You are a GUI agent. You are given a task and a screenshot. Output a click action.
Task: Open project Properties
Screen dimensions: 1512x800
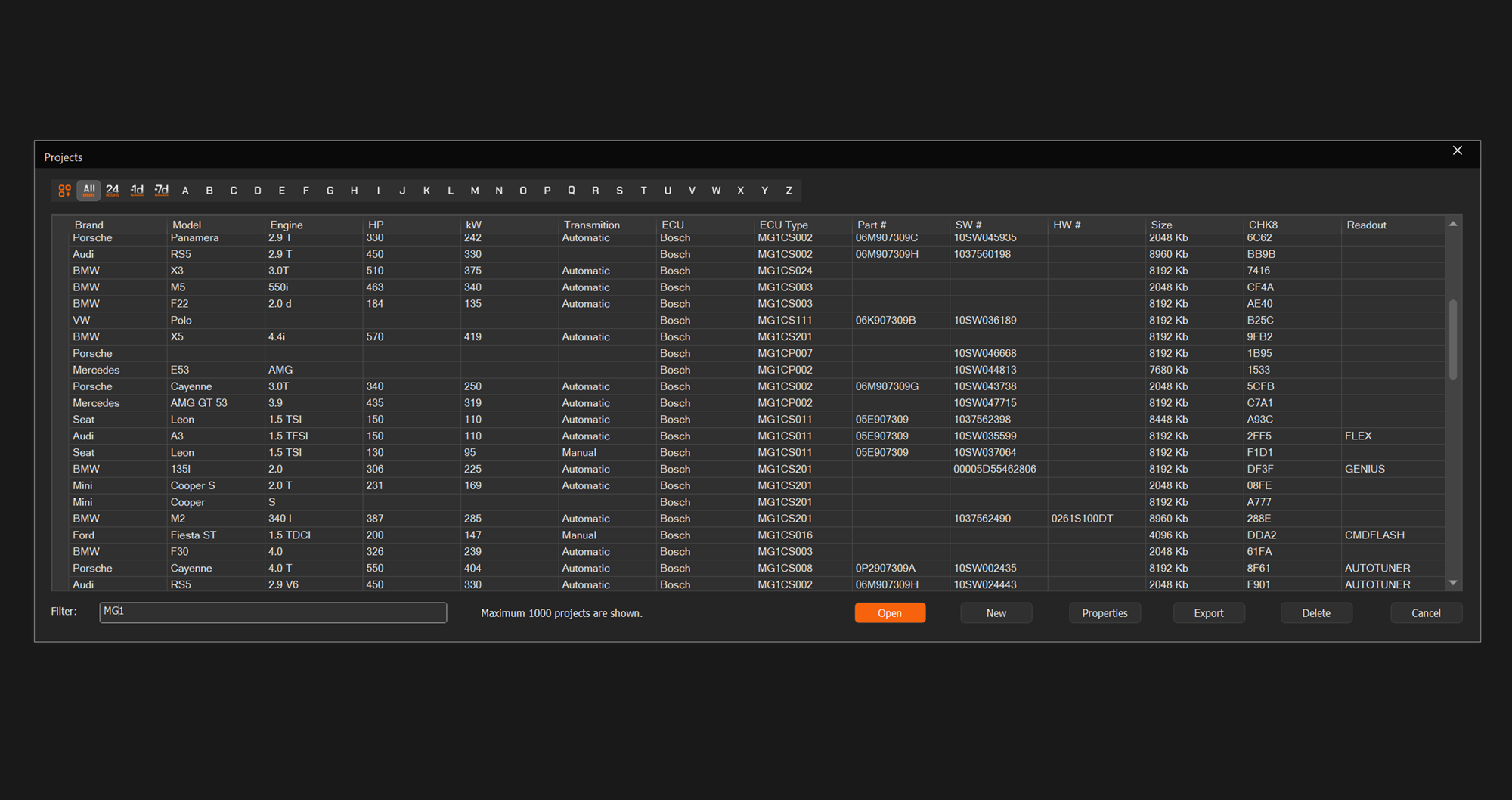pos(1105,613)
